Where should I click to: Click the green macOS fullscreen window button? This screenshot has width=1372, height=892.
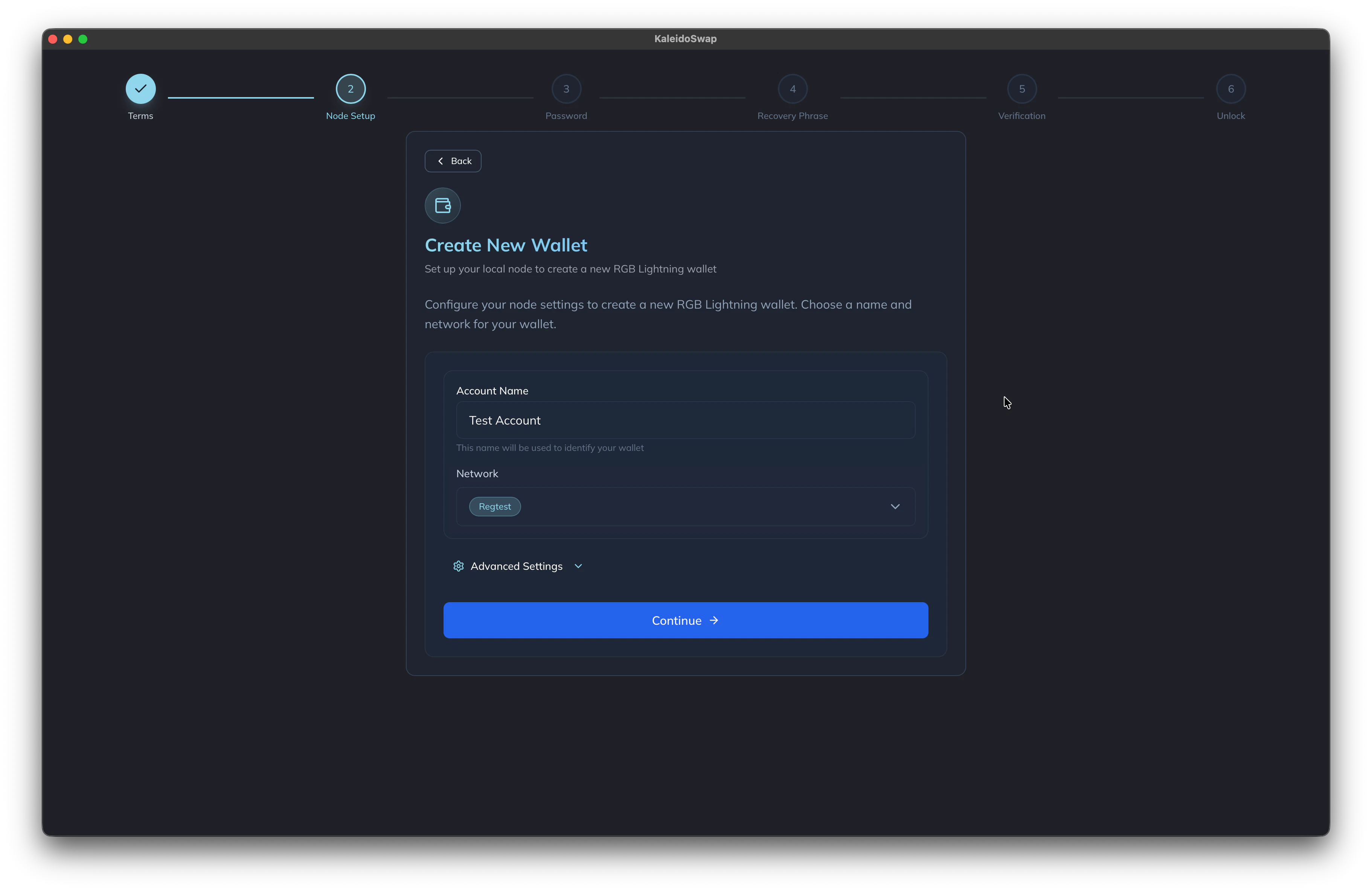click(83, 39)
